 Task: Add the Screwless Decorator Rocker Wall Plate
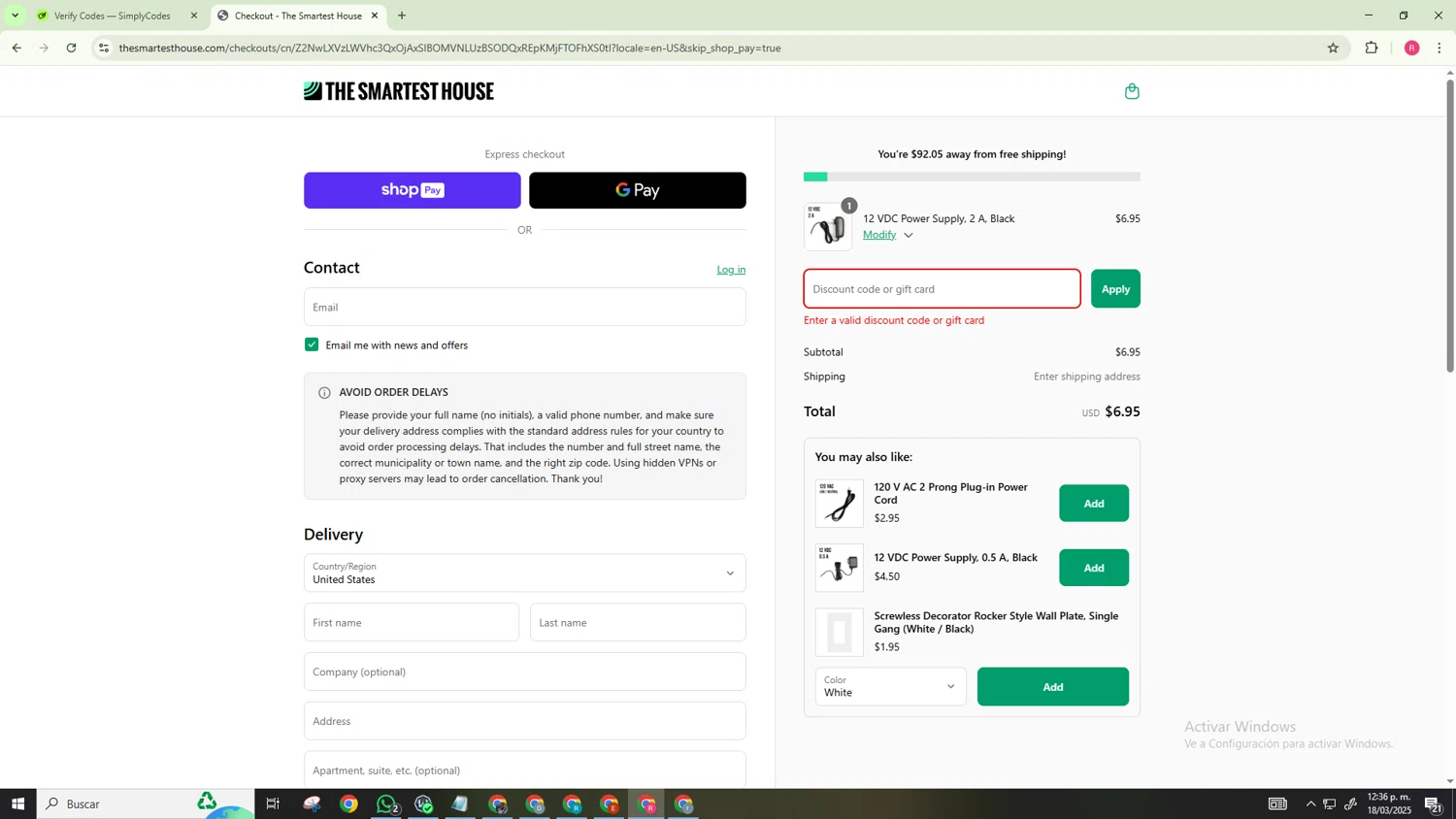click(x=1053, y=687)
